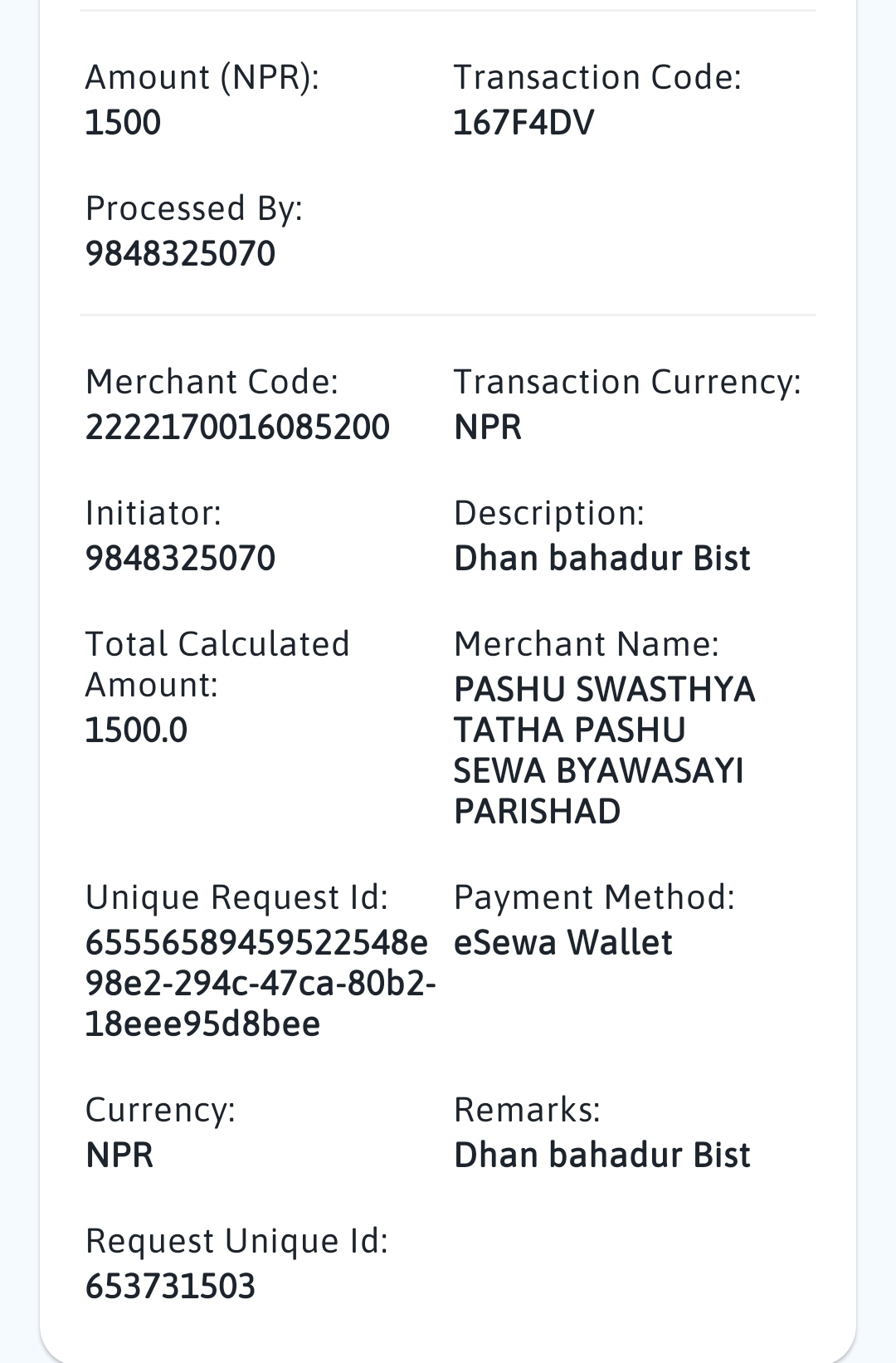The height and width of the screenshot is (1363, 896).
Task: Tap the Transaction Code label
Action: (x=597, y=78)
